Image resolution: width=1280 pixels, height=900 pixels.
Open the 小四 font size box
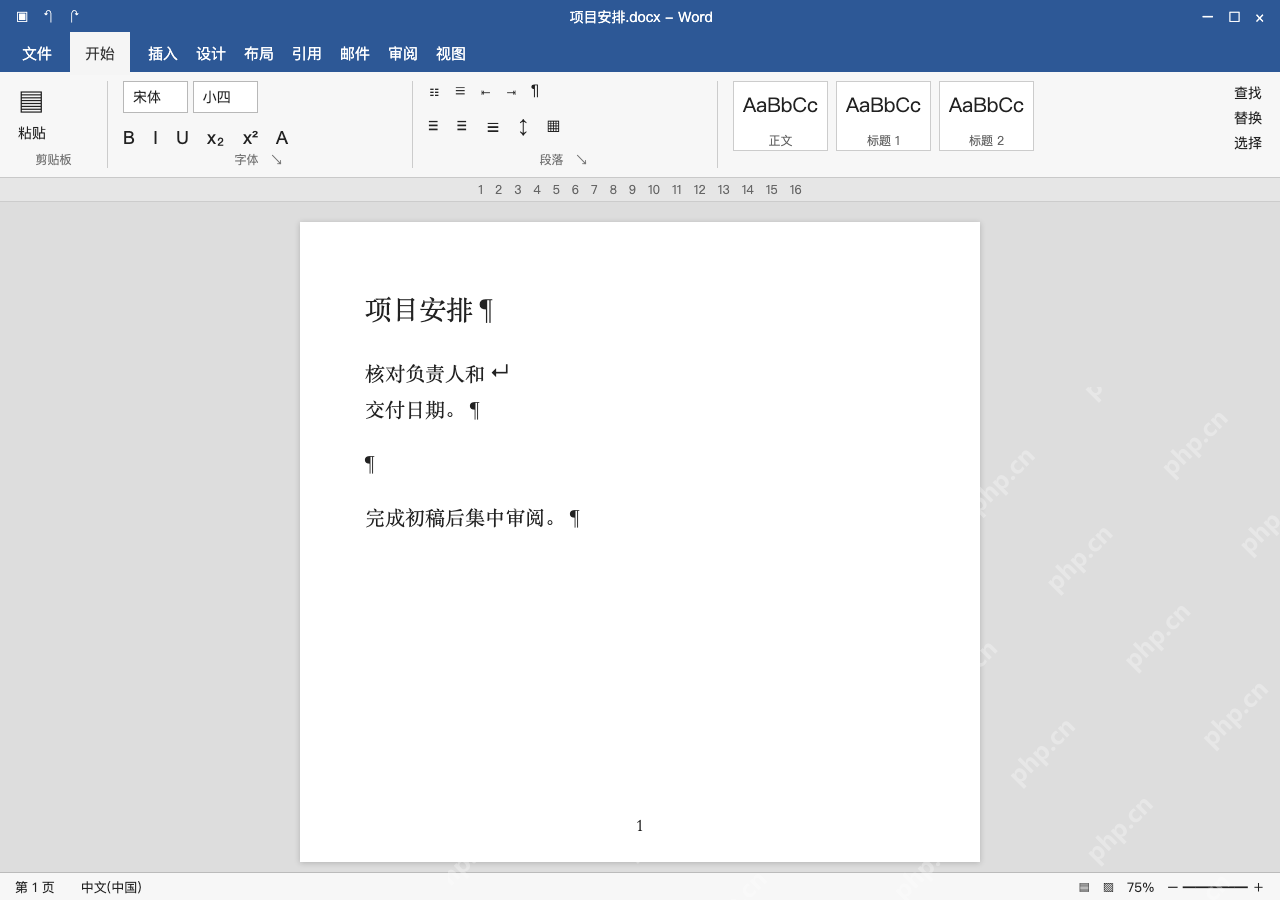(225, 97)
